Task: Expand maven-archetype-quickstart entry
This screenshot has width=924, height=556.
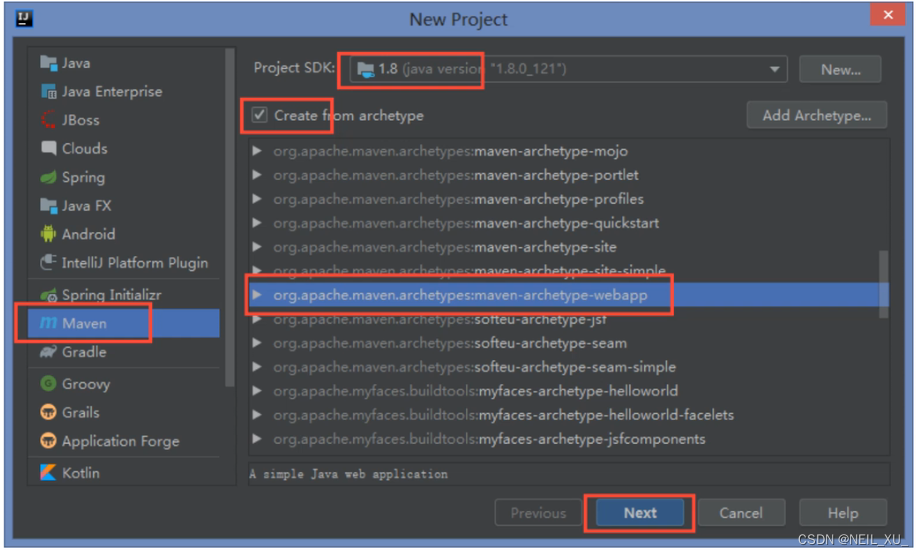Action: click(x=257, y=223)
